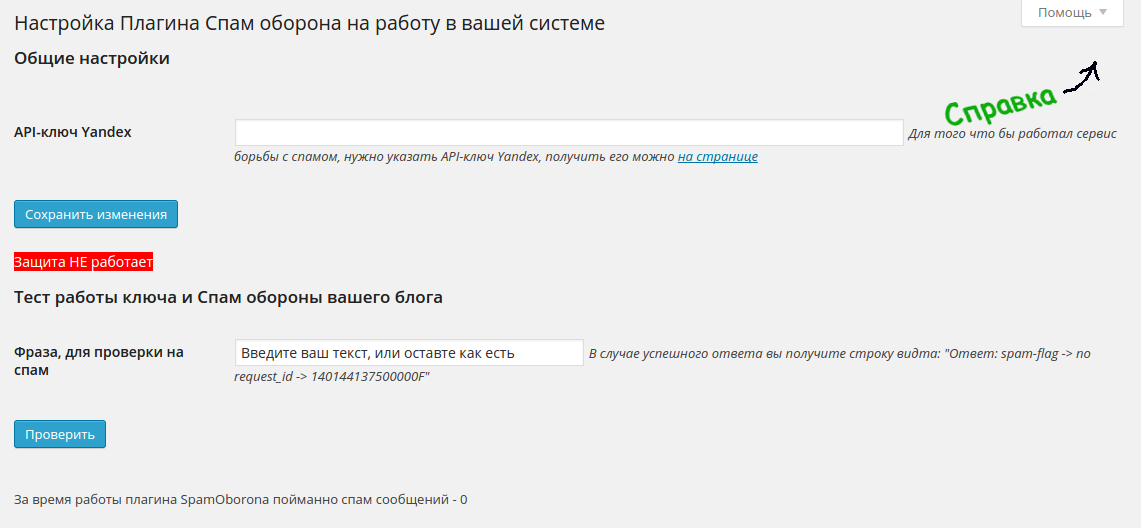Select the "Общие настройки" section heading

click(x=92, y=59)
